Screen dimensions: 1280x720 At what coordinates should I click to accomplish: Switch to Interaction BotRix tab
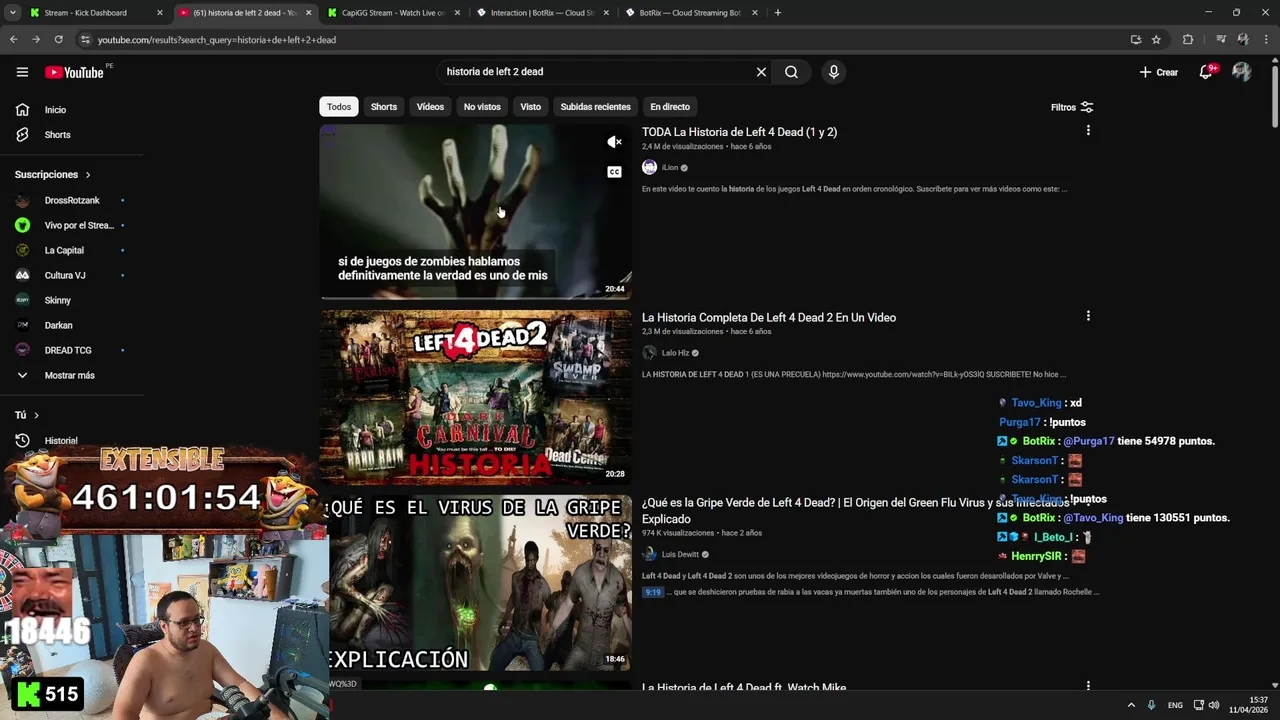point(542,13)
